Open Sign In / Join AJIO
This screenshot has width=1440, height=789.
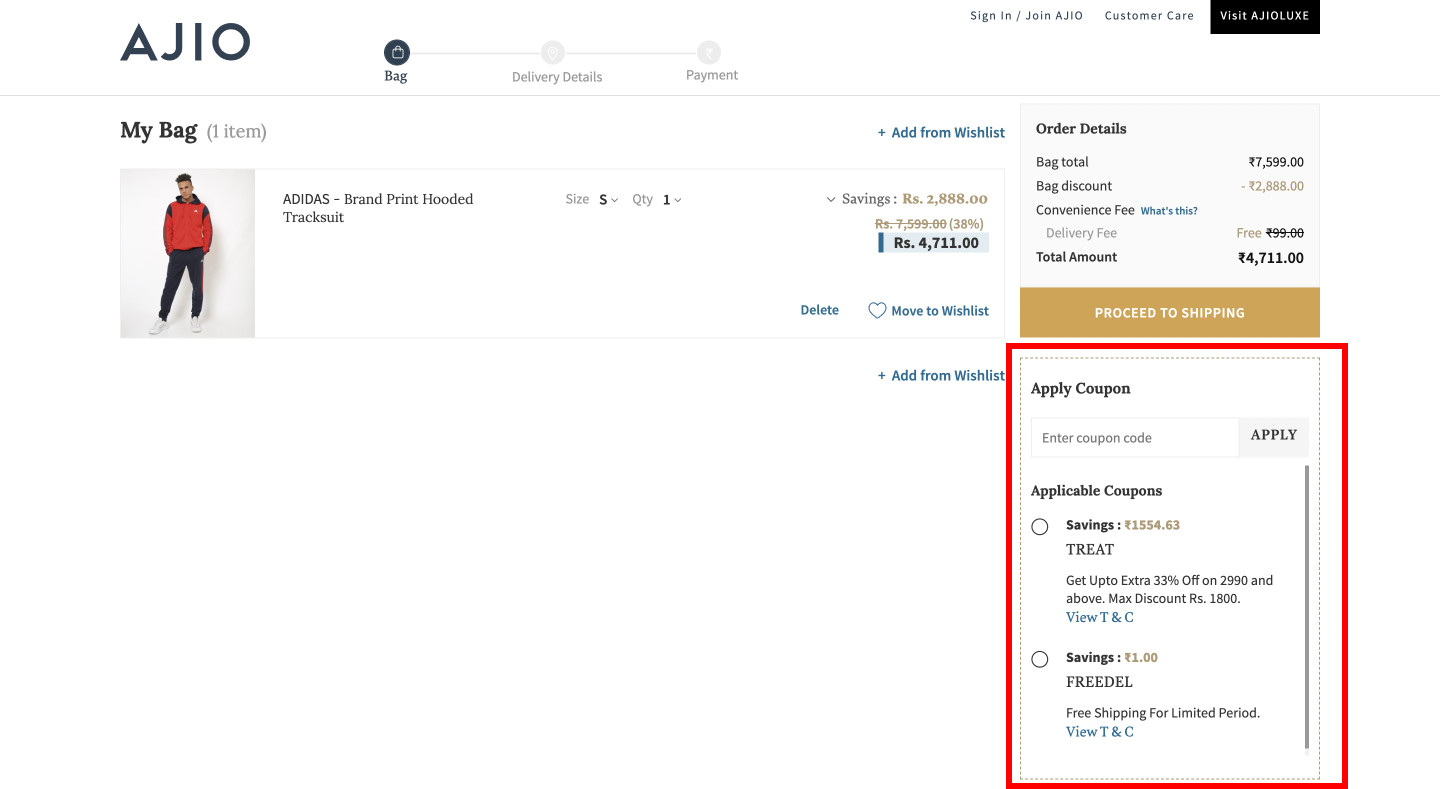point(1026,16)
